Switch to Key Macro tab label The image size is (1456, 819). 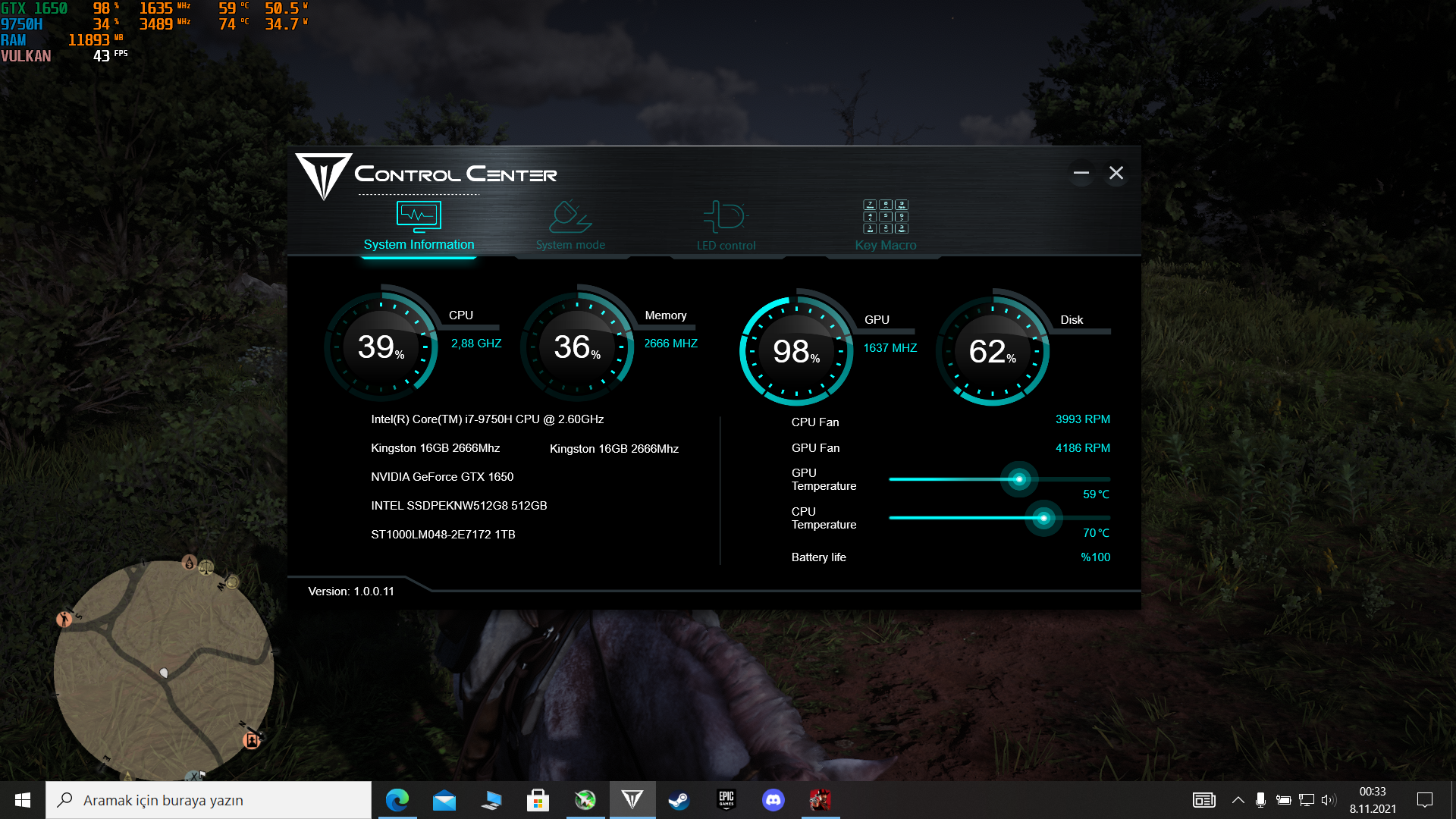[x=885, y=245]
